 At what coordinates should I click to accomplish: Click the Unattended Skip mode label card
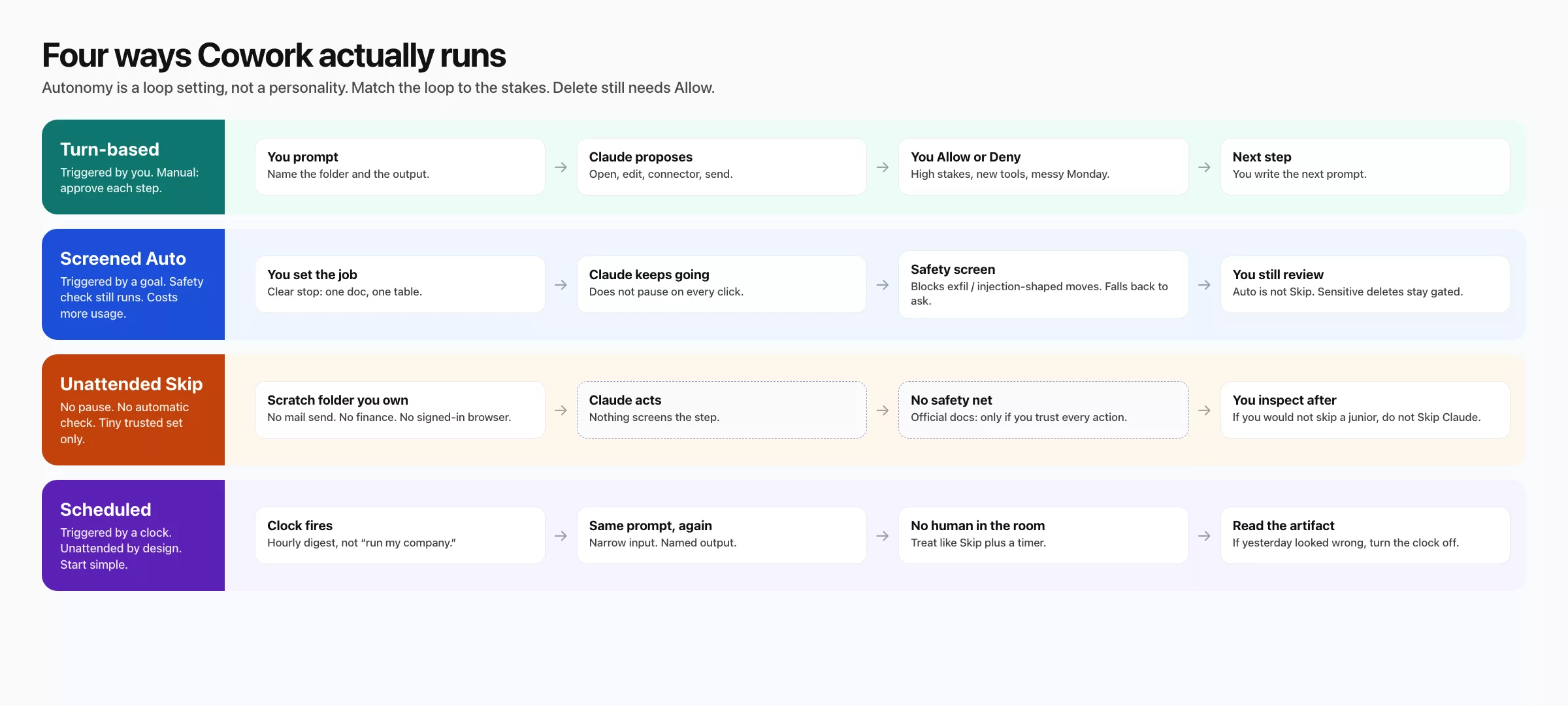pos(133,410)
